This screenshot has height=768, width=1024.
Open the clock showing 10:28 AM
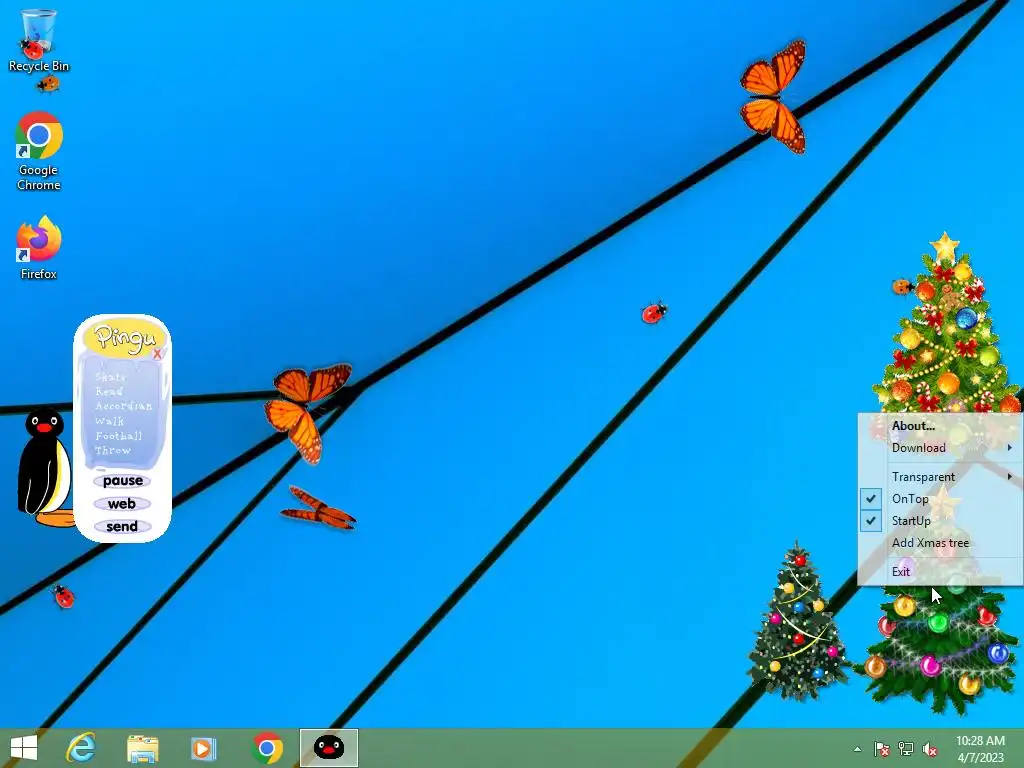tap(980, 748)
